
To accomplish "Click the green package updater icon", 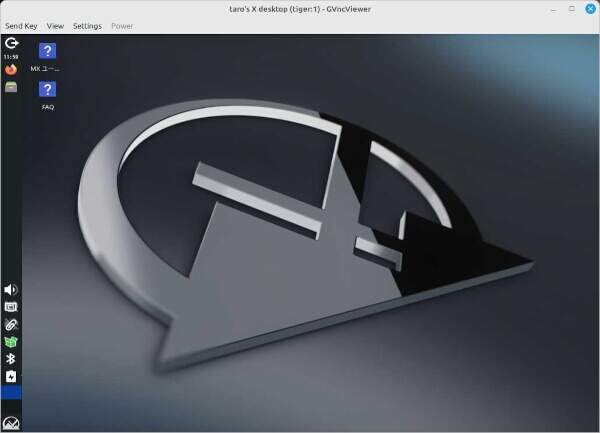I will pos(11,342).
